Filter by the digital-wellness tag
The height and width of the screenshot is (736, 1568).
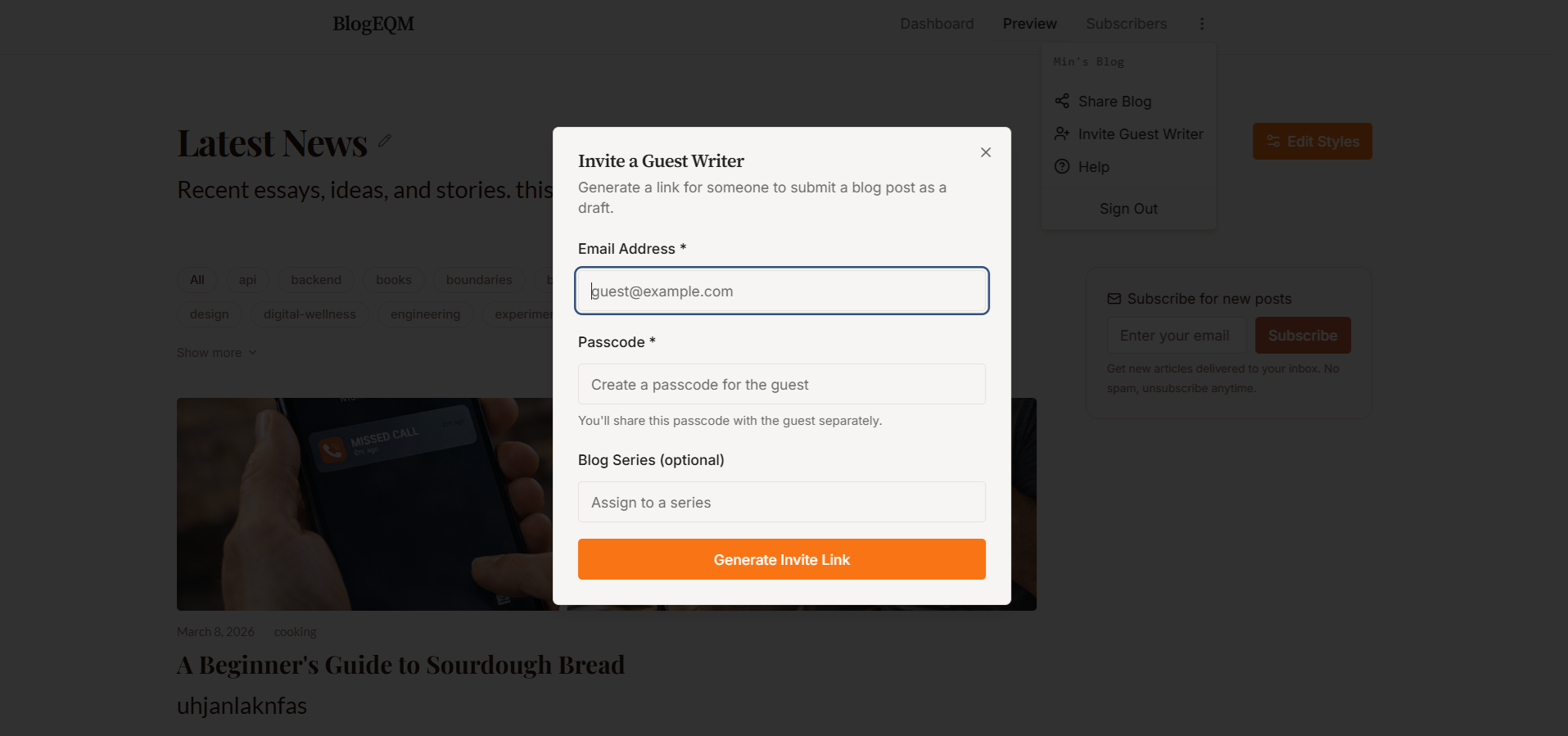(x=310, y=314)
